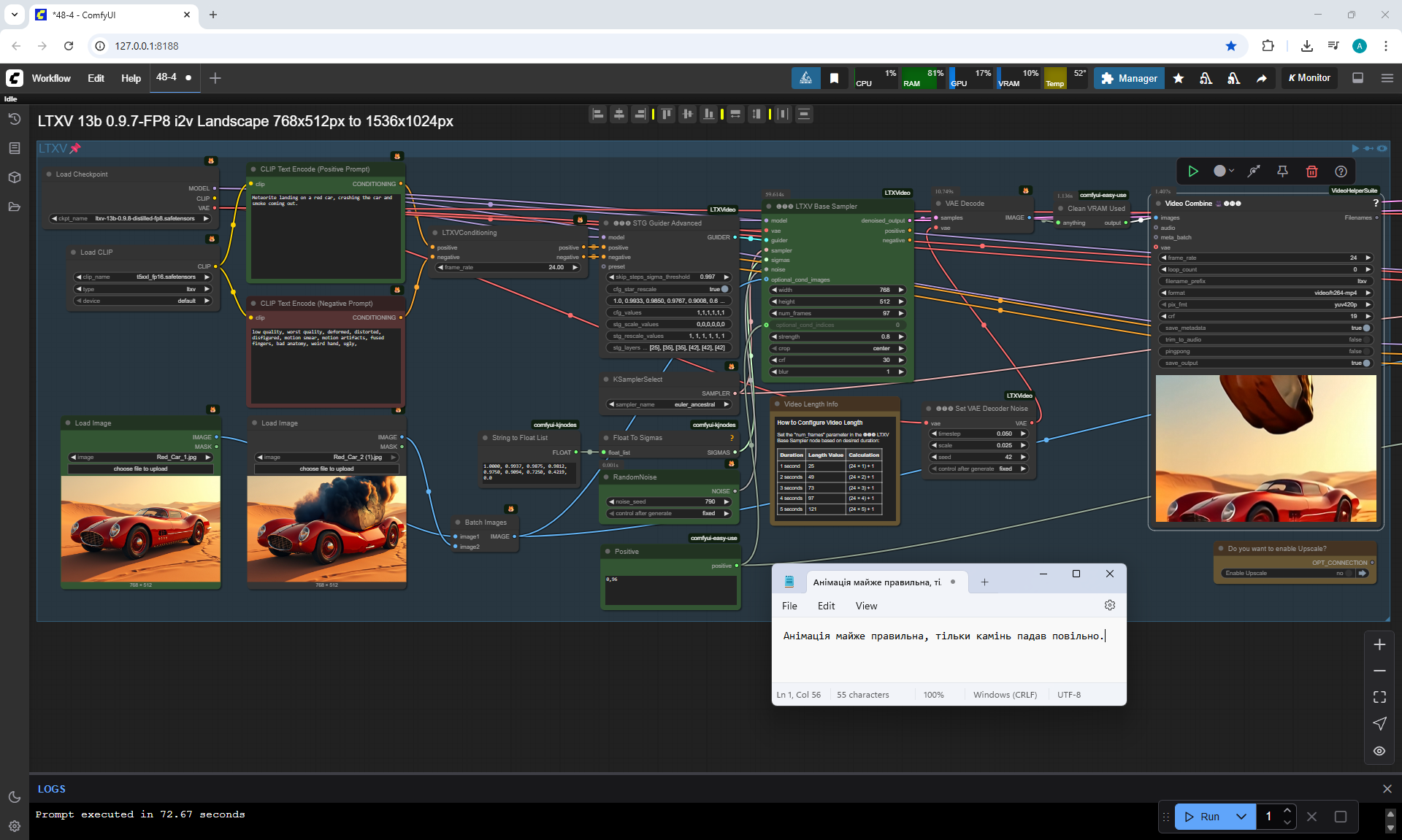Toggle dark theme moon icon
Image resolution: width=1402 pixels, height=840 pixels.
[14, 797]
